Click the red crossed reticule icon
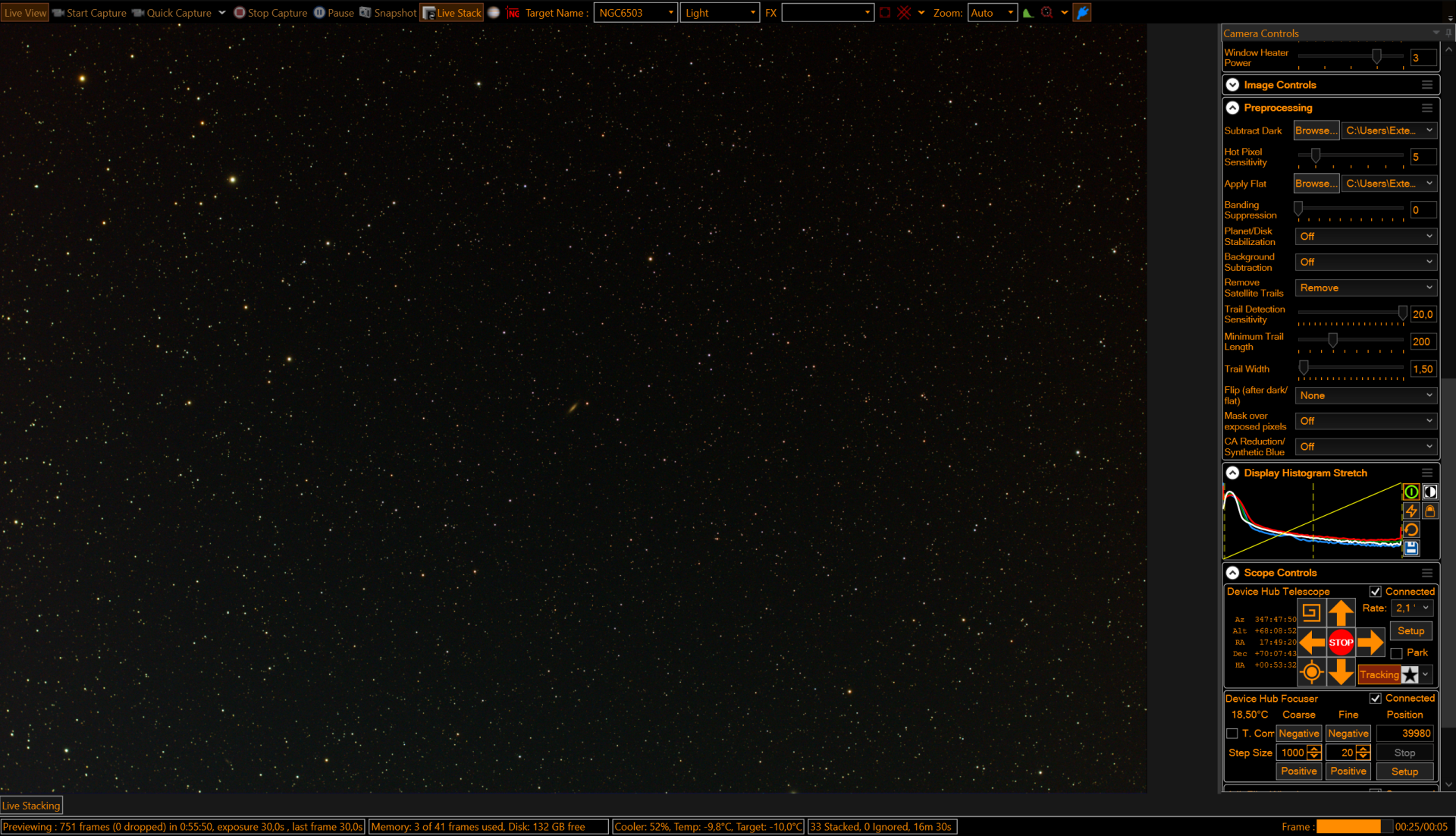This screenshot has height=836, width=1456. (904, 13)
